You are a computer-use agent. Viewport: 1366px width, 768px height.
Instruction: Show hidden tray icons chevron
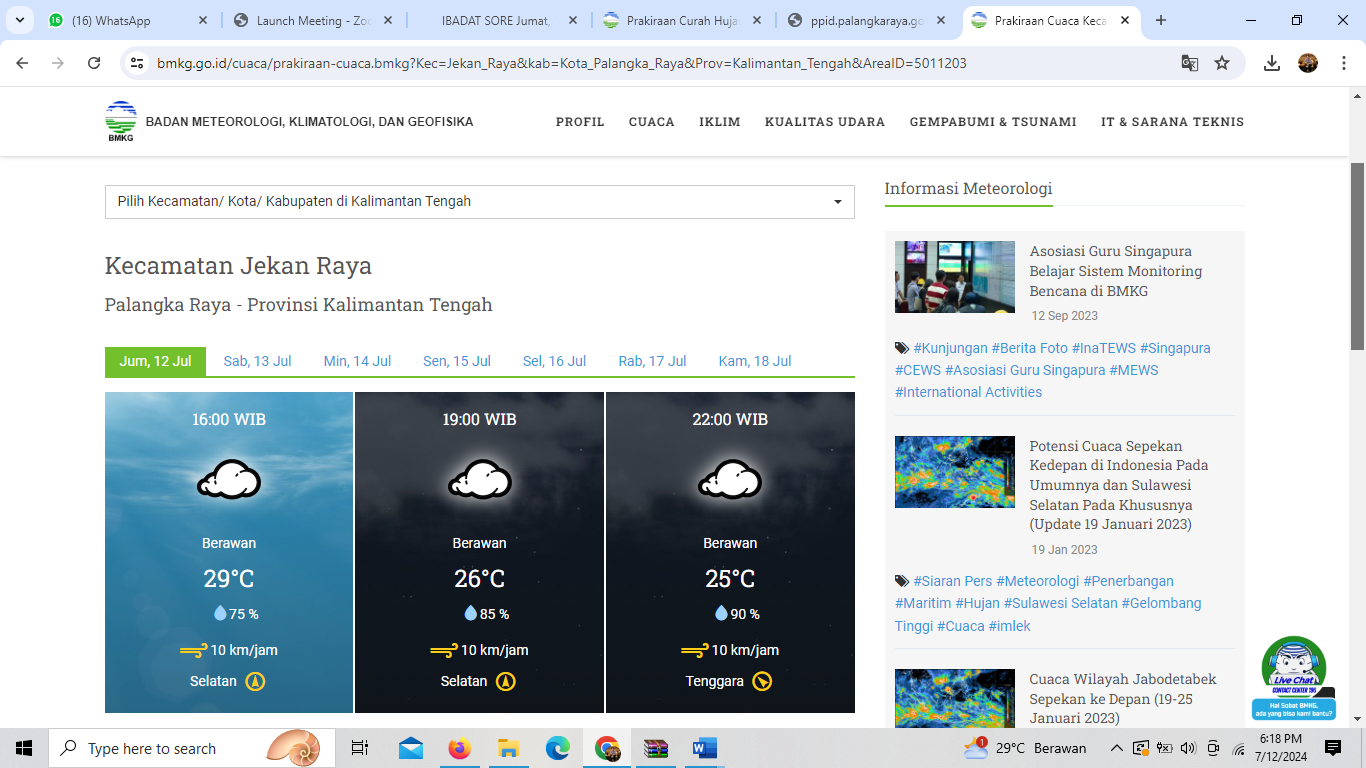(x=1117, y=748)
